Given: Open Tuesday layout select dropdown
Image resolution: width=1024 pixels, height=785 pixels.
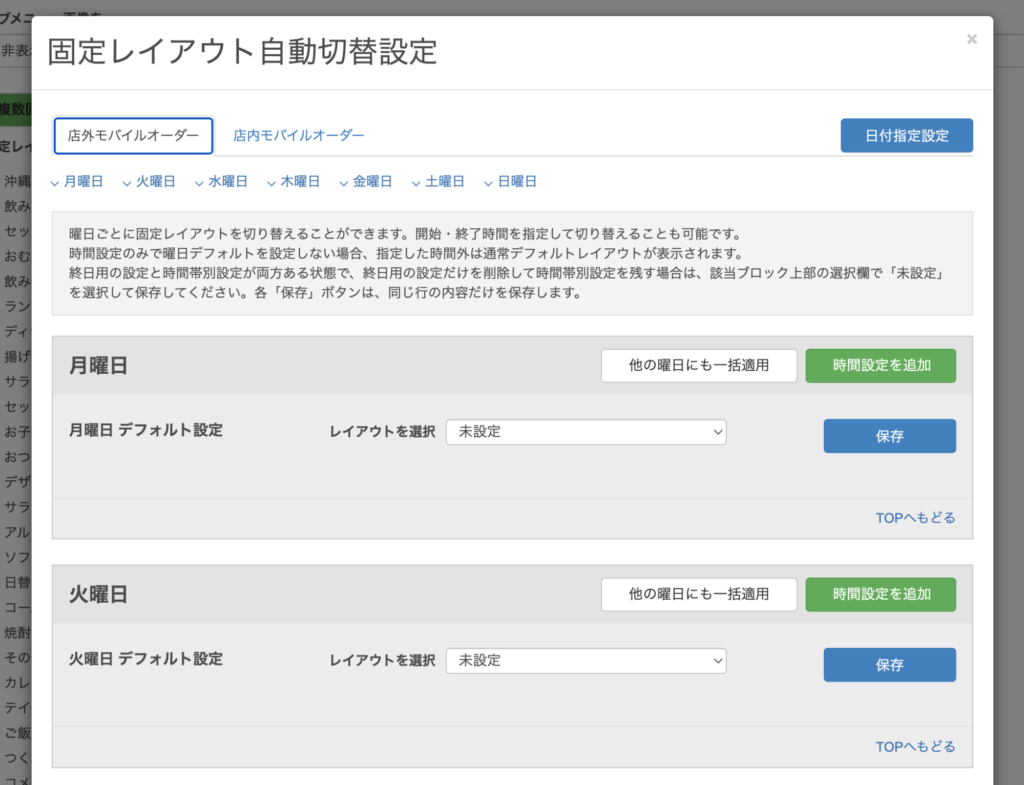Looking at the screenshot, I should tap(586, 660).
